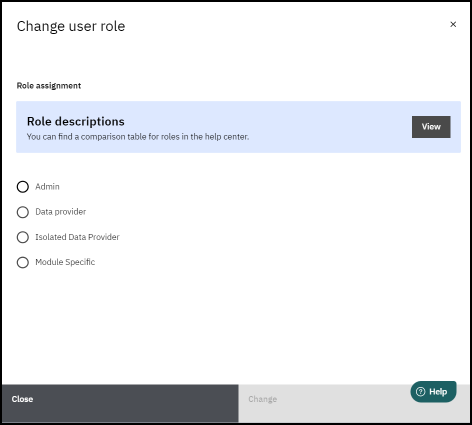Click the Module Specific label text
This screenshot has height=425, width=472.
click(65, 262)
